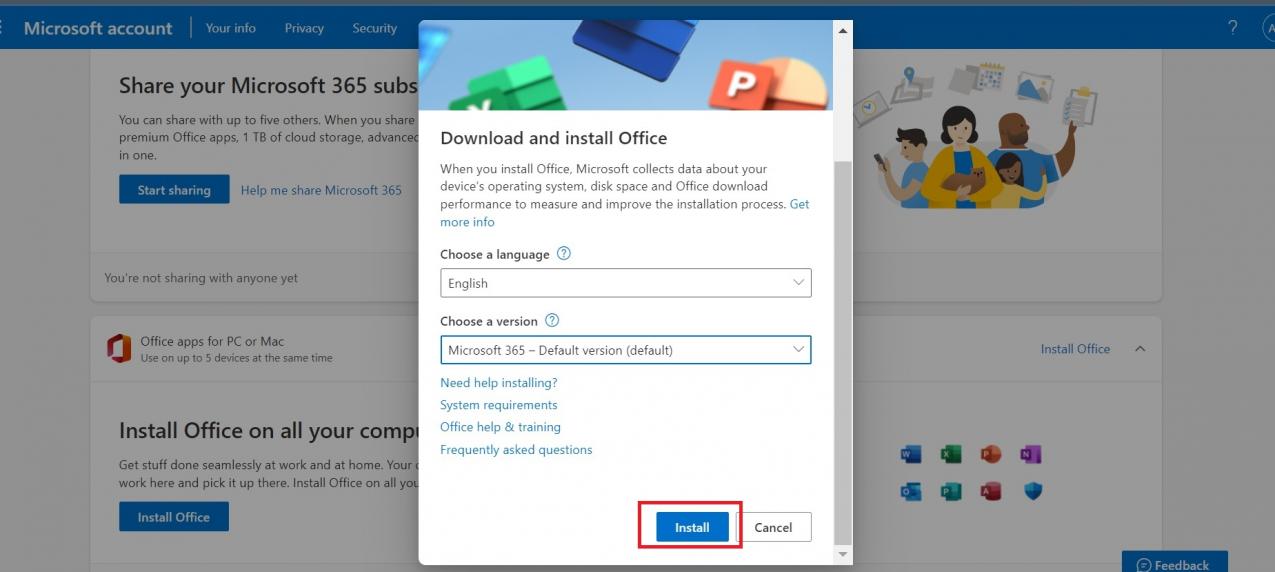Click 'You're not sharing with anyone yet' text
This screenshot has width=1275, height=572.
point(201,278)
